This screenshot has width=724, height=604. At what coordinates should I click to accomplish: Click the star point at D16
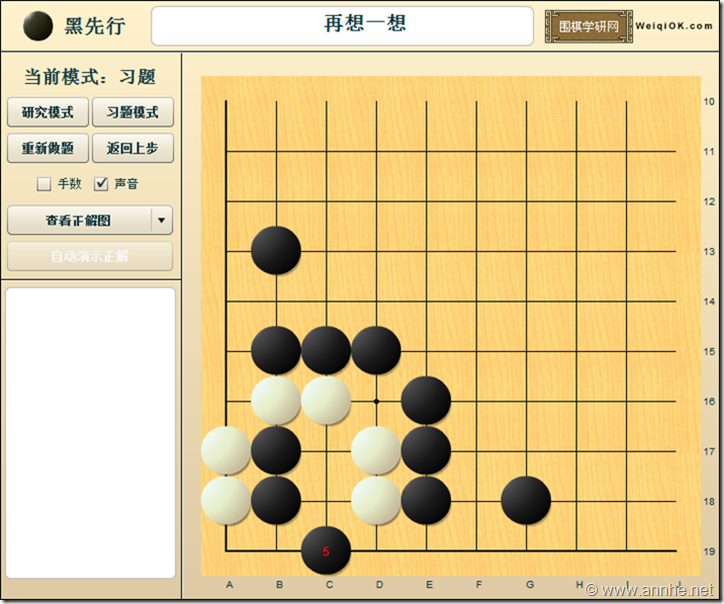click(376, 400)
